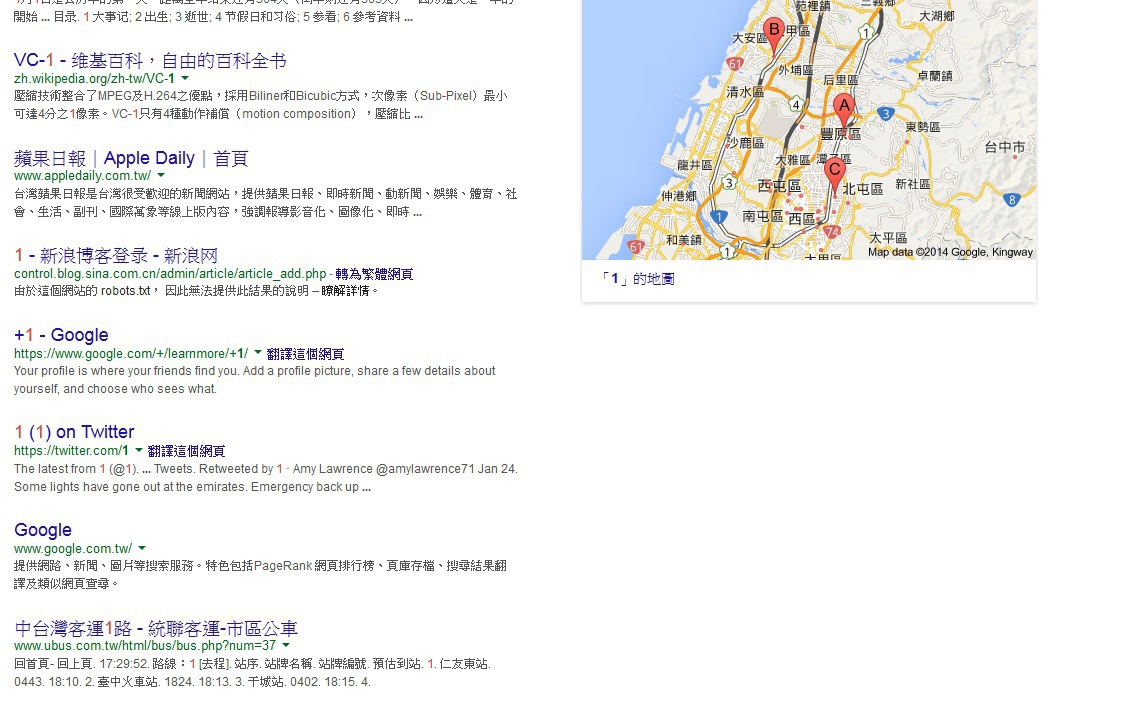The height and width of the screenshot is (710, 1134).
Task: Click map marker C near 北屯區
Action: click(x=835, y=176)
